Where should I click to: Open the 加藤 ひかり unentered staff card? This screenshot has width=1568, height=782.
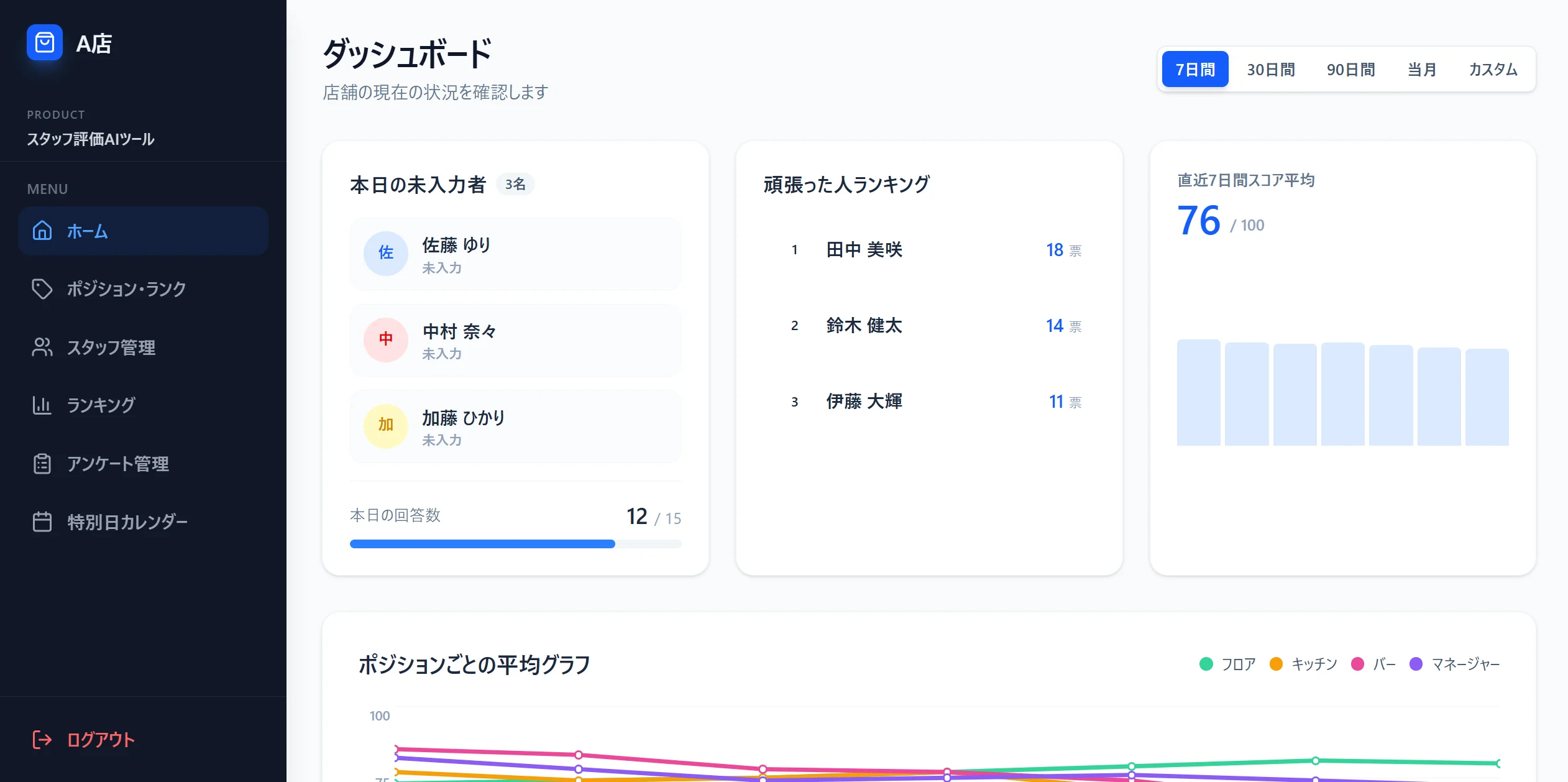tap(515, 426)
